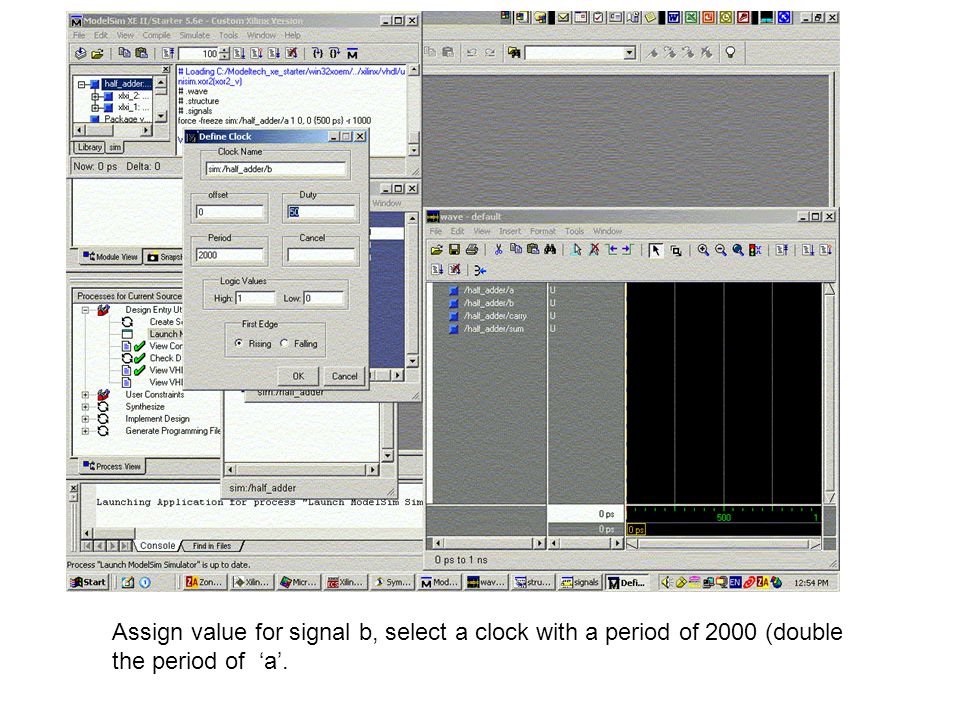Open file icon in wave window toolbar
The height and width of the screenshot is (720, 960).
tap(437, 250)
